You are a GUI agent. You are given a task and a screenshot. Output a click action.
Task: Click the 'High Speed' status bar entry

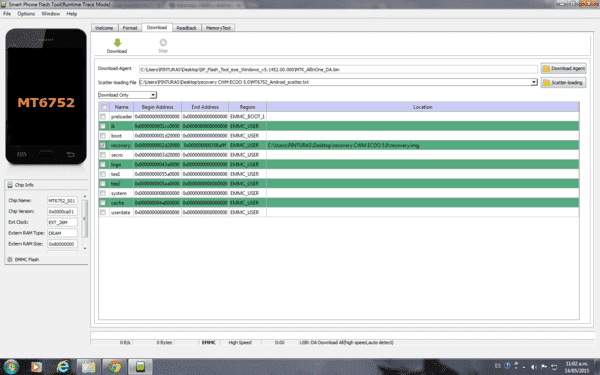point(240,342)
